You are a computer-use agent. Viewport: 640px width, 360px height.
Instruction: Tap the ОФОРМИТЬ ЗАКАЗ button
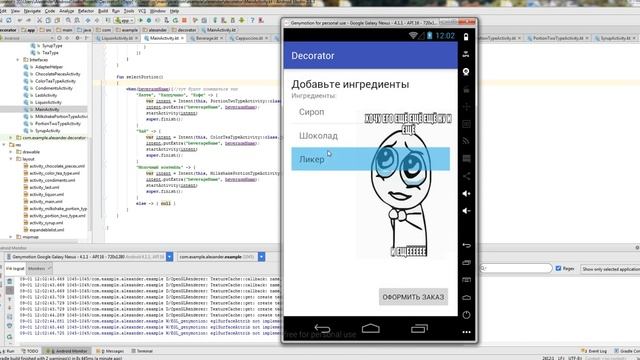413,297
